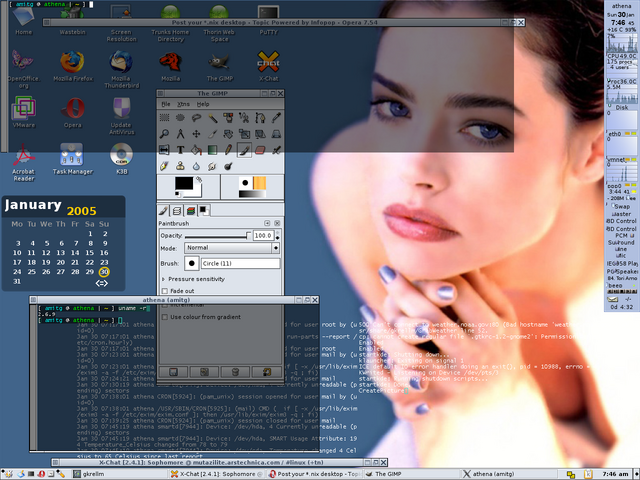Click the Save tool options button
Screen dimensions: 640x480
pos(173,372)
